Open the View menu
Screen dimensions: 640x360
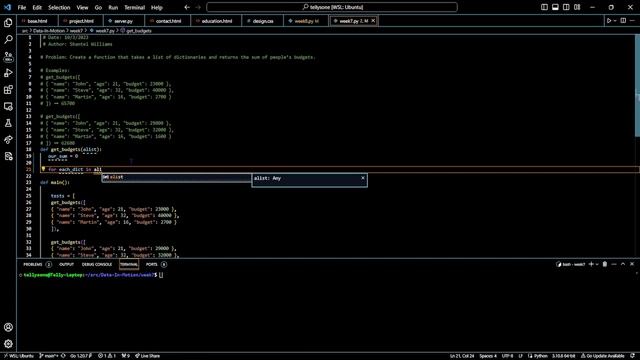coord(82,7)
